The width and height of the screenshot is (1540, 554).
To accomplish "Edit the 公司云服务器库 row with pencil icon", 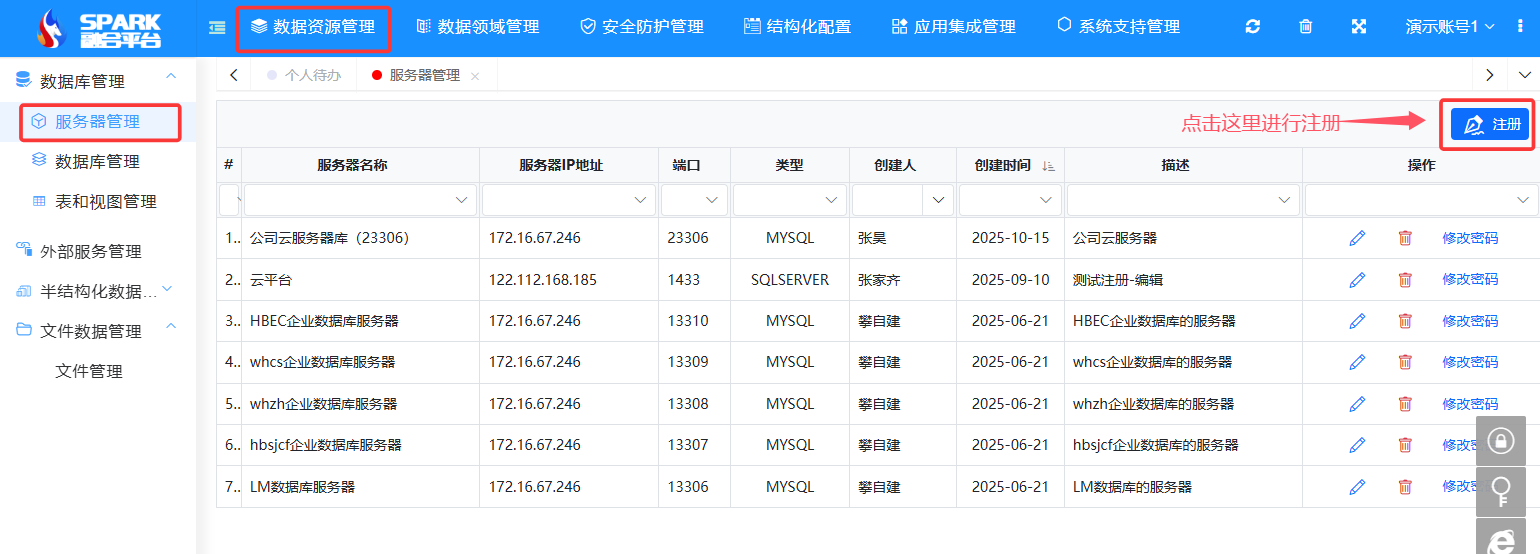I will coord(1357,238).
